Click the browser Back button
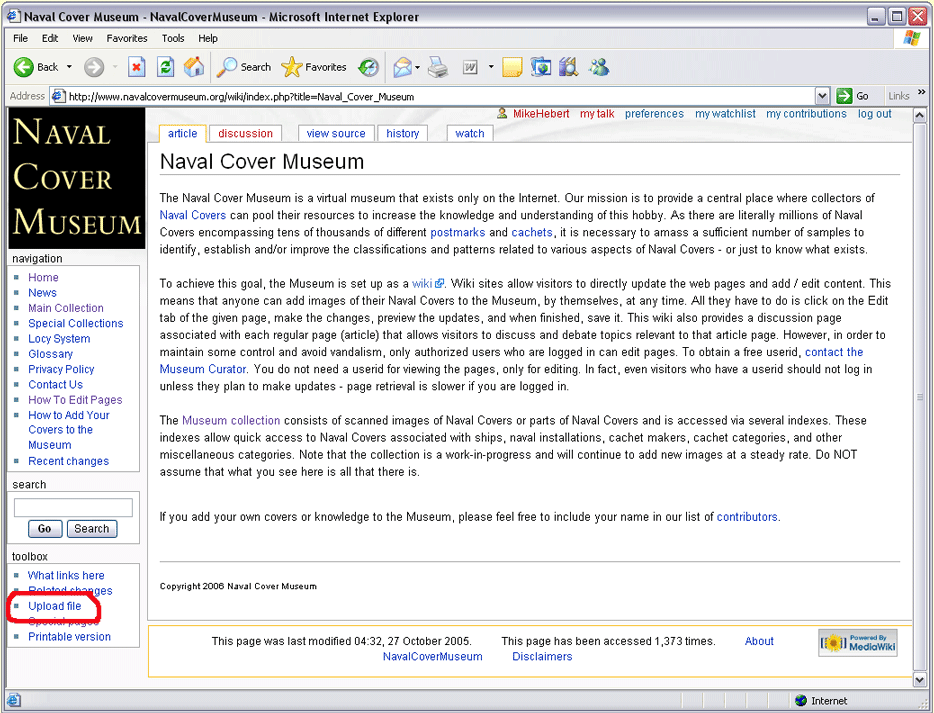Image resolution: width=934 pixels, height=713 pixels. pos(36,67)
